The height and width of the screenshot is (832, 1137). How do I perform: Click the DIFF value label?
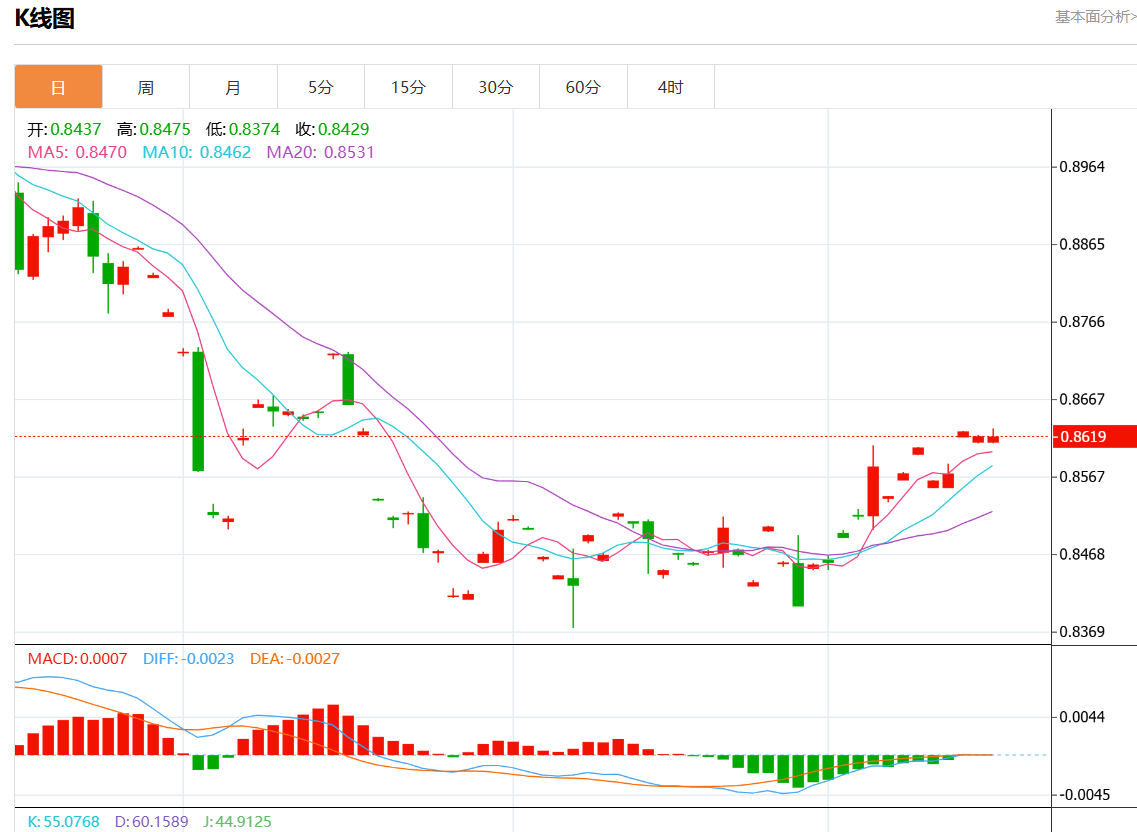tap(188, 659)
